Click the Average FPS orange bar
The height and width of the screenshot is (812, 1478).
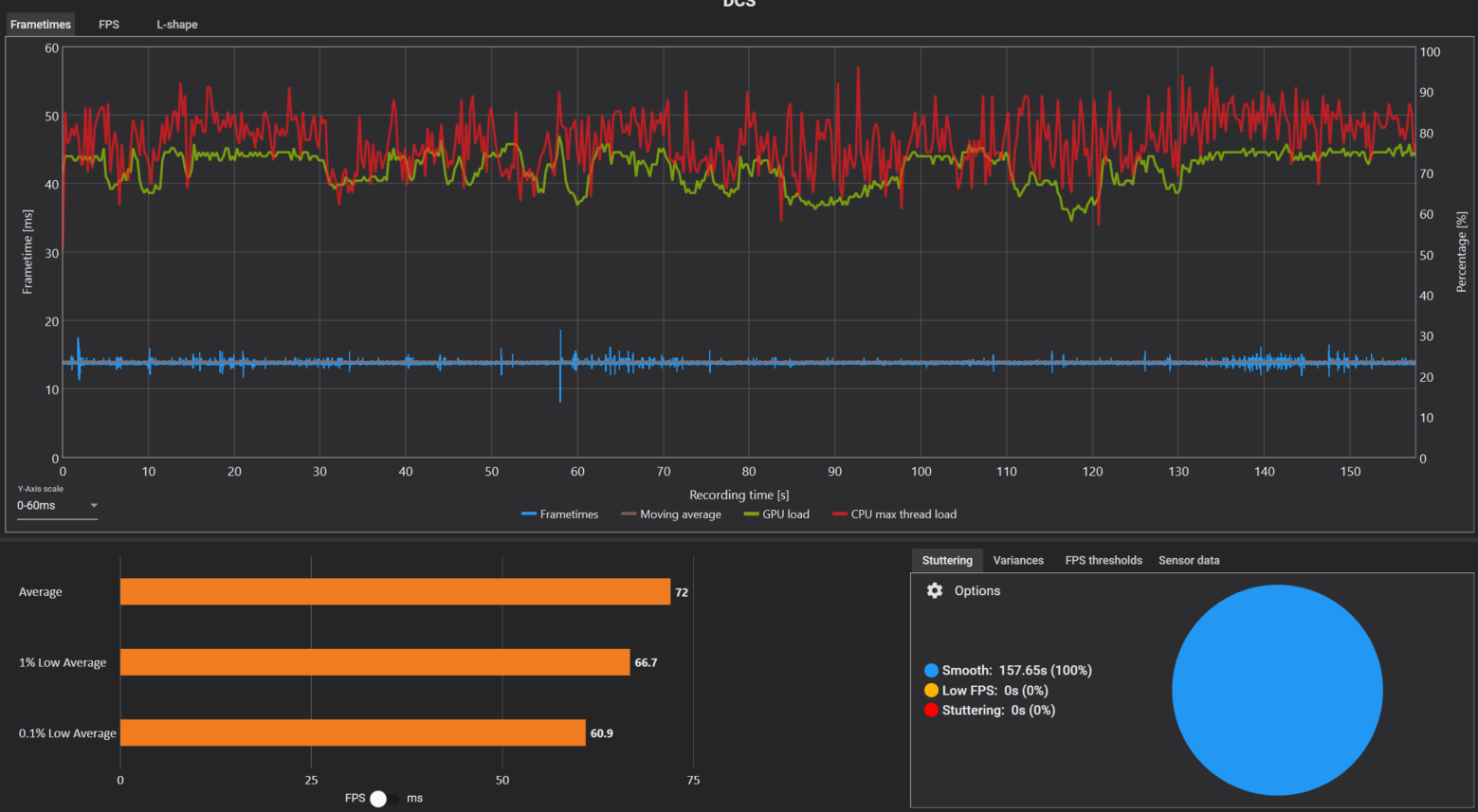(395, 592)
